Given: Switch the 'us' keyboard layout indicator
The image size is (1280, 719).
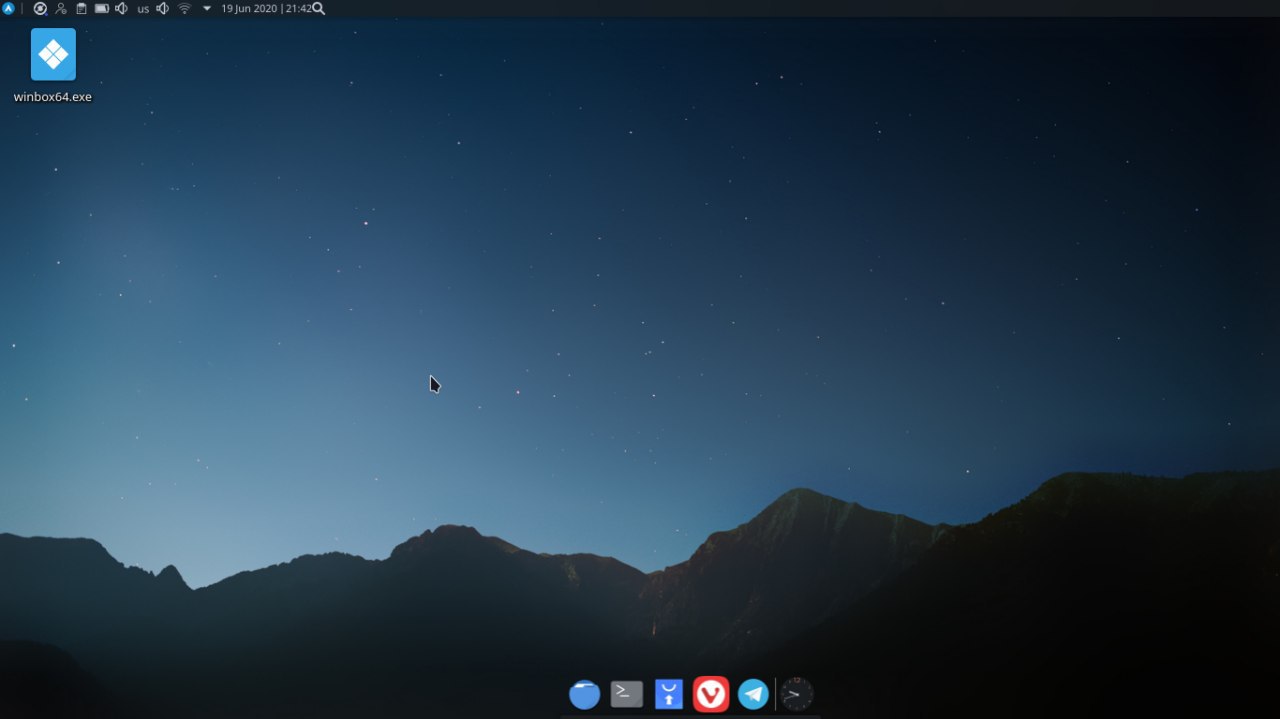Looking at the screenshot, I should [143, 8].
